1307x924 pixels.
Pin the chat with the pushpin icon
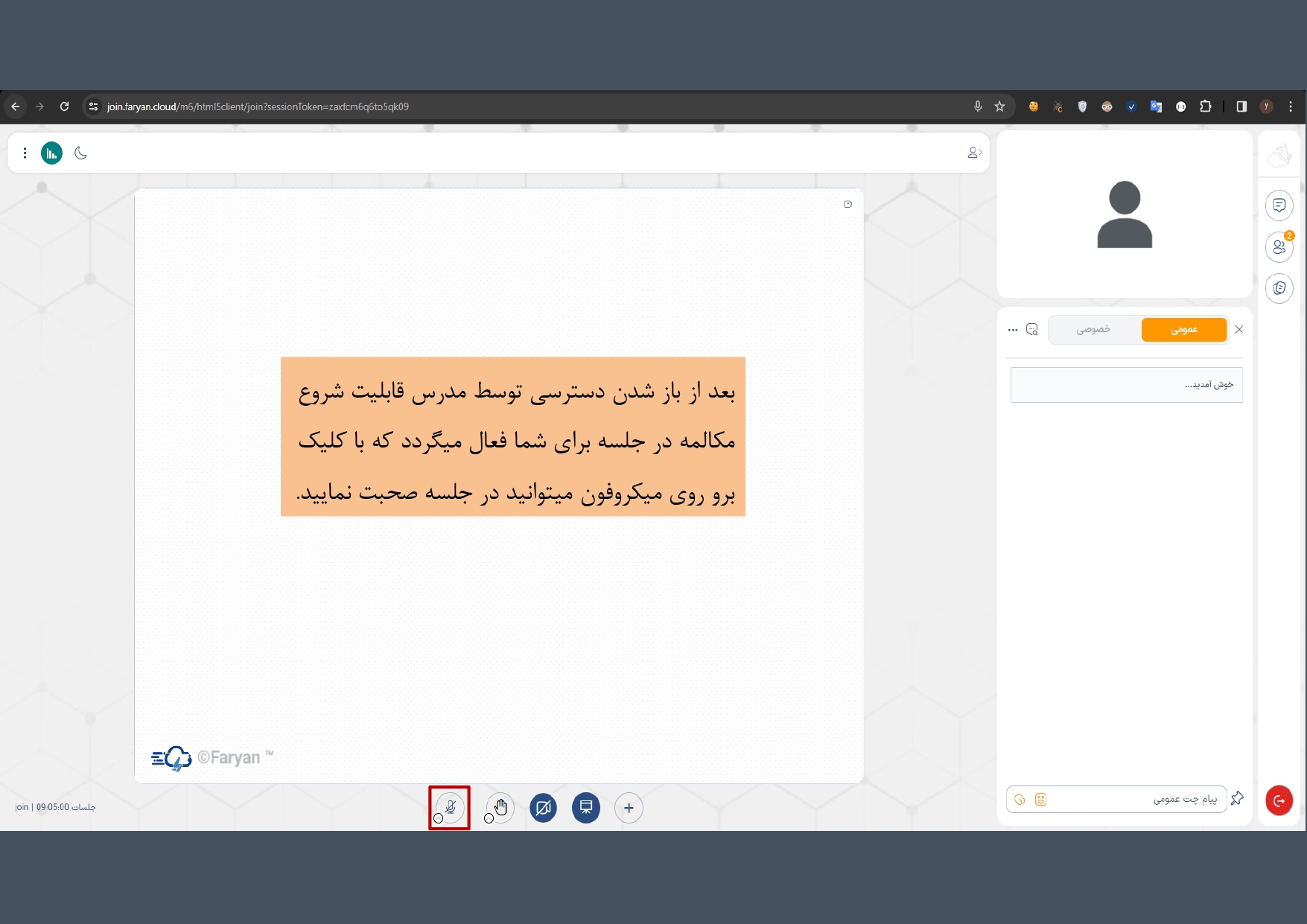pyautogui.click(x=1237, y=799)
